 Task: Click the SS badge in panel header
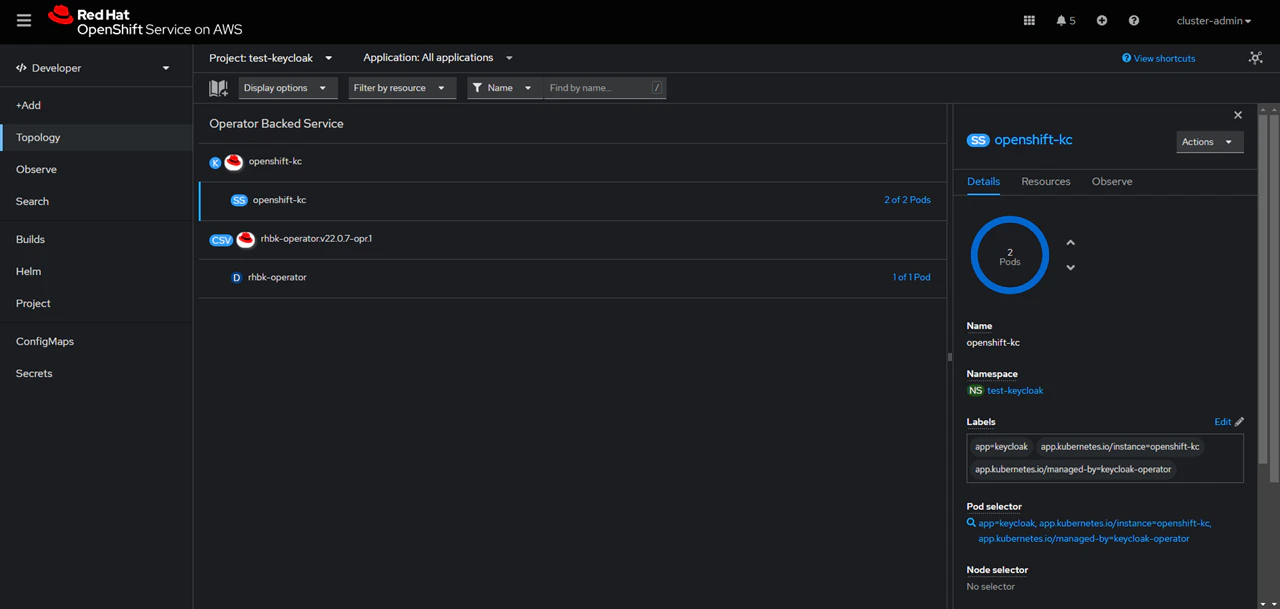pyautogui.click(x=978, y=140)
